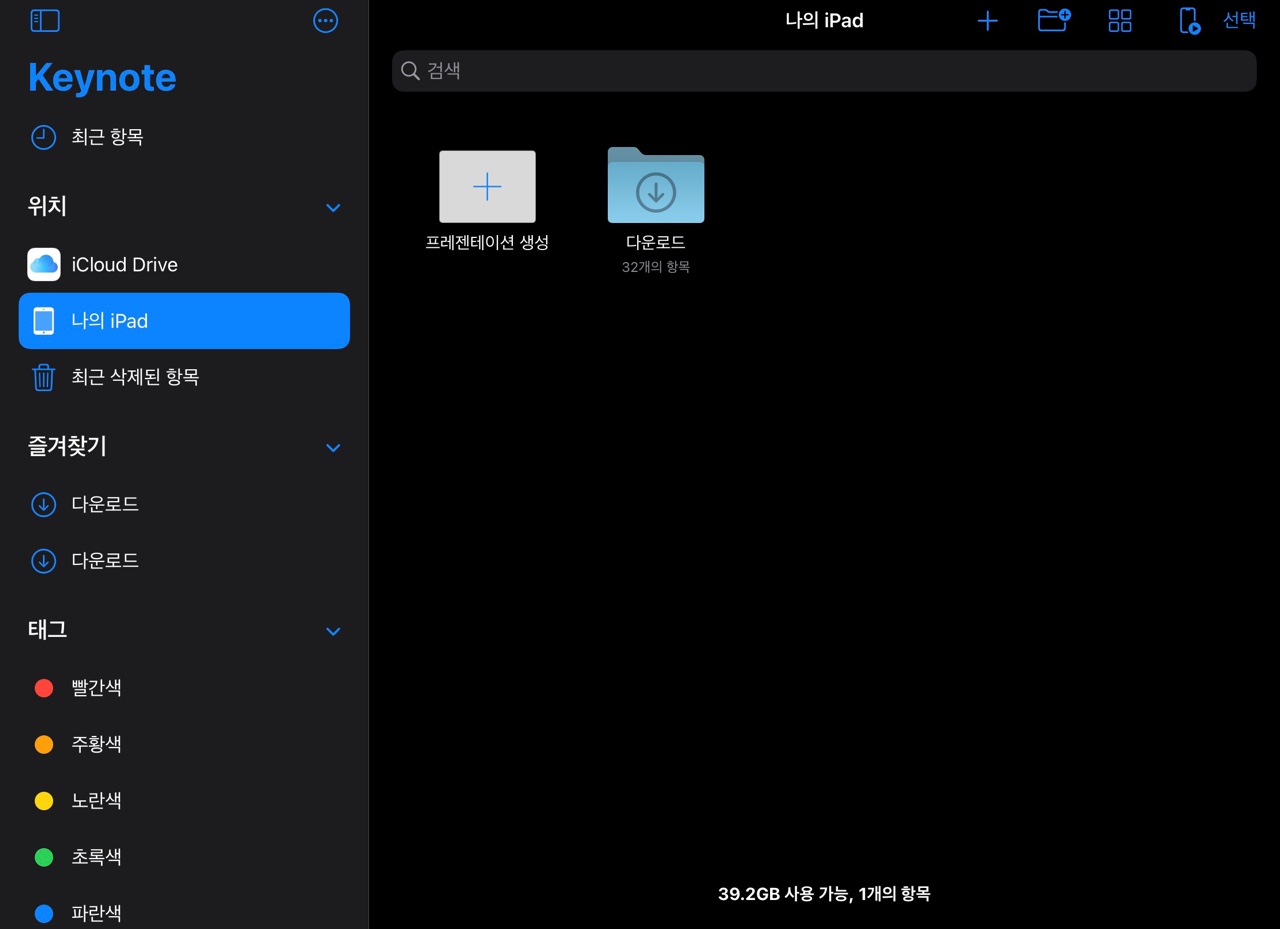The width and height of the screenshot is (1280, 929).
Task: Click the 32개의 항목 subtitle text
Action: coord(656,267)
